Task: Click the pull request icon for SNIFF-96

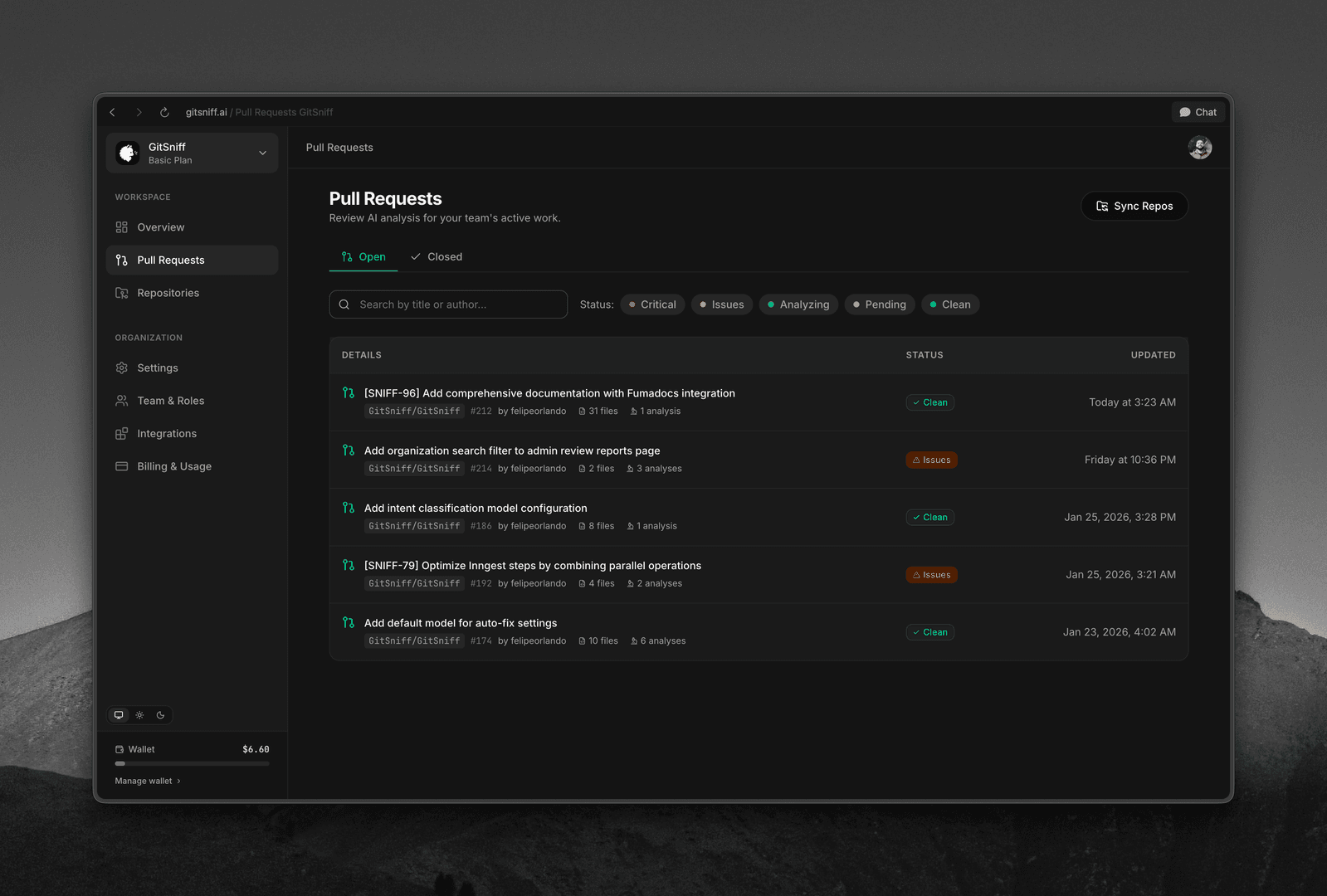Action: point(349,392)
